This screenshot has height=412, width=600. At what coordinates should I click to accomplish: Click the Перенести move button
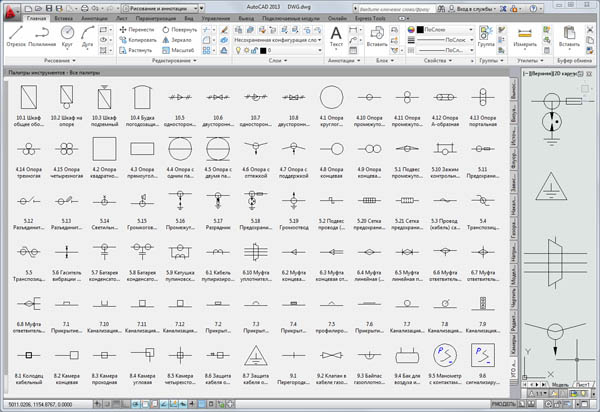[137, 29]
